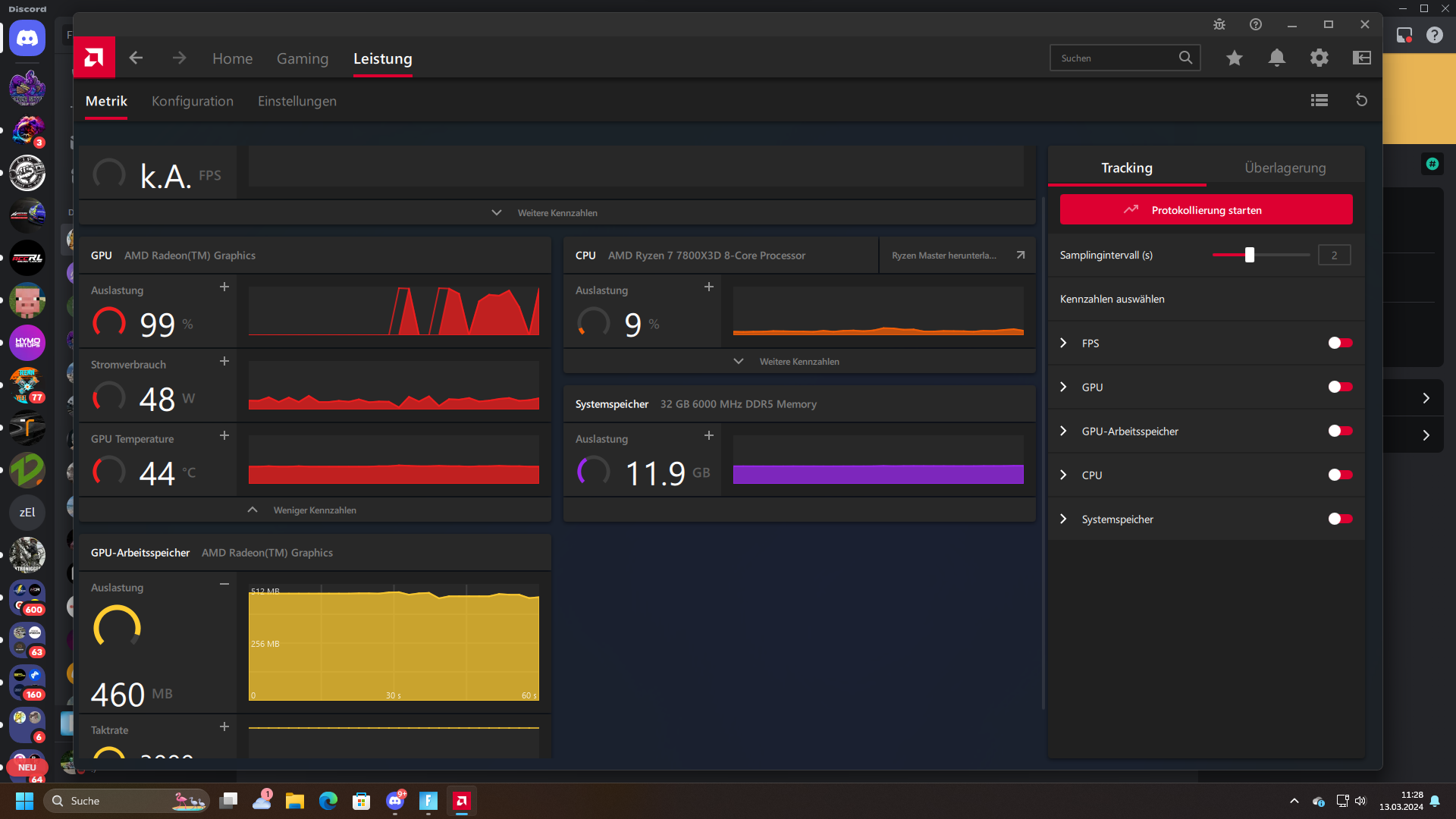Open the Überlagerung tab
Screen dimensions: 1456x819
coord(1285,168)
